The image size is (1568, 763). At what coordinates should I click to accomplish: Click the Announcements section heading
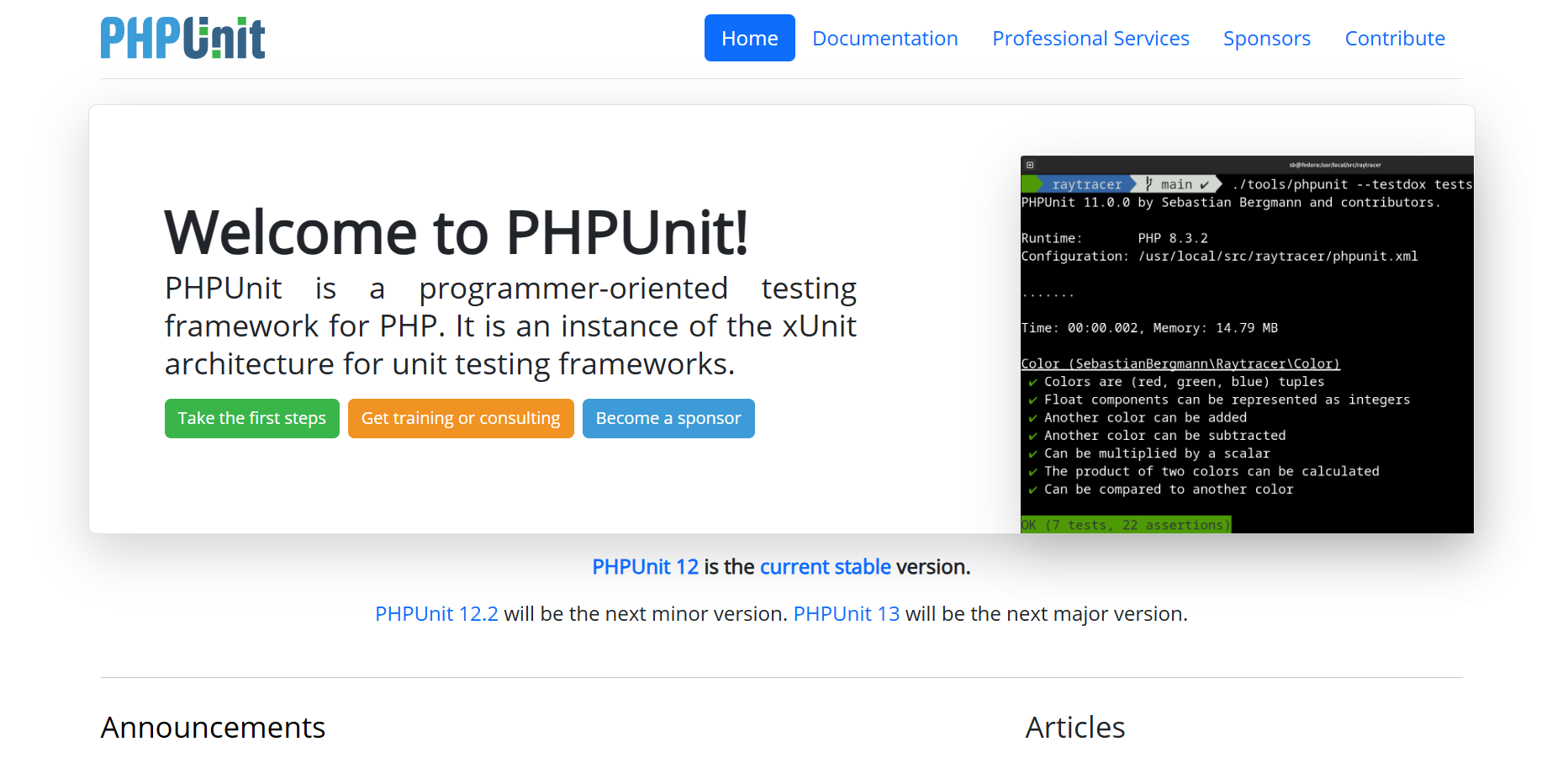[x=213, y=728]
